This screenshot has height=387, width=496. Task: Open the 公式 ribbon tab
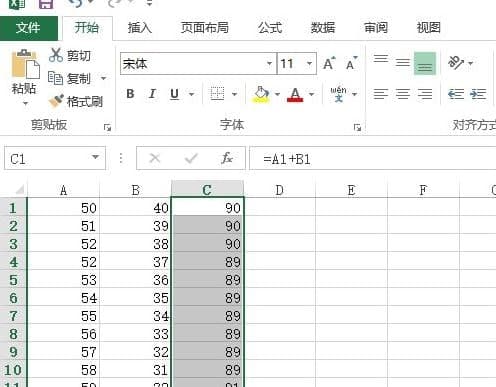270,28
